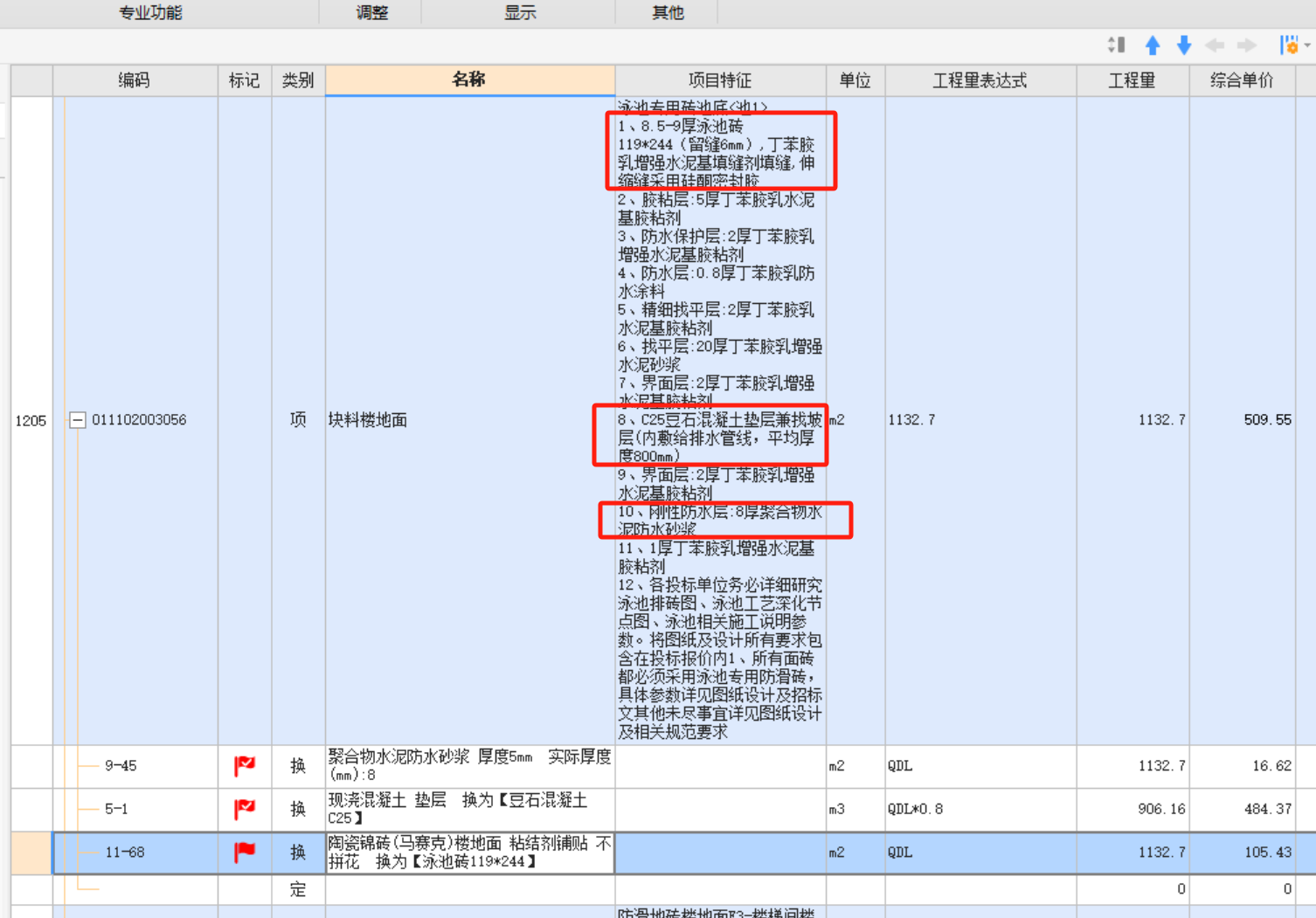Screen dimensions: 1316x918
Task: Select name cell 现浇混凝土 垫层
Action: click(x=470, y=809)
